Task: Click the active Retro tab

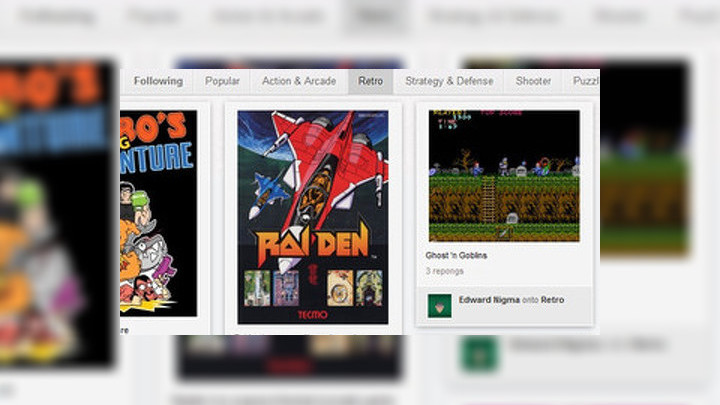Action: coord(370,81)
